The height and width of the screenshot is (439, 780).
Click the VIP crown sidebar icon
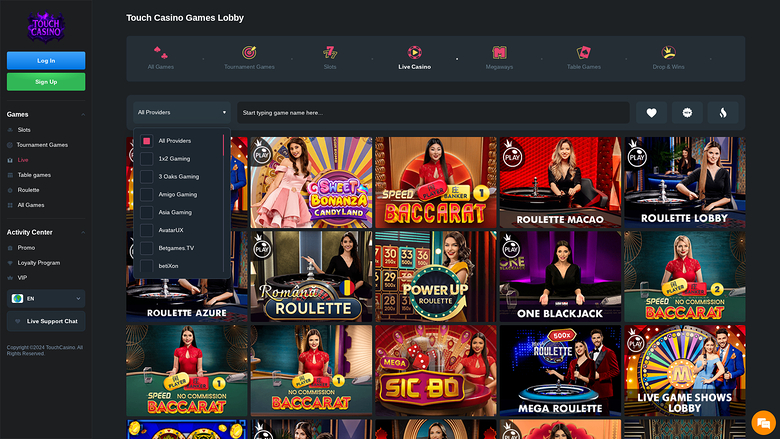pyautogui.click(x=10, y=278)
